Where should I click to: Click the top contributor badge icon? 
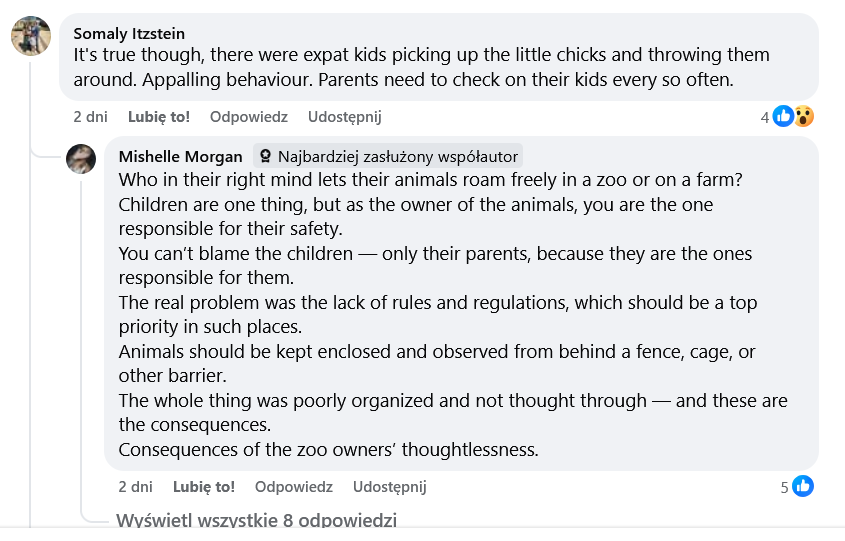coord(266,157)
